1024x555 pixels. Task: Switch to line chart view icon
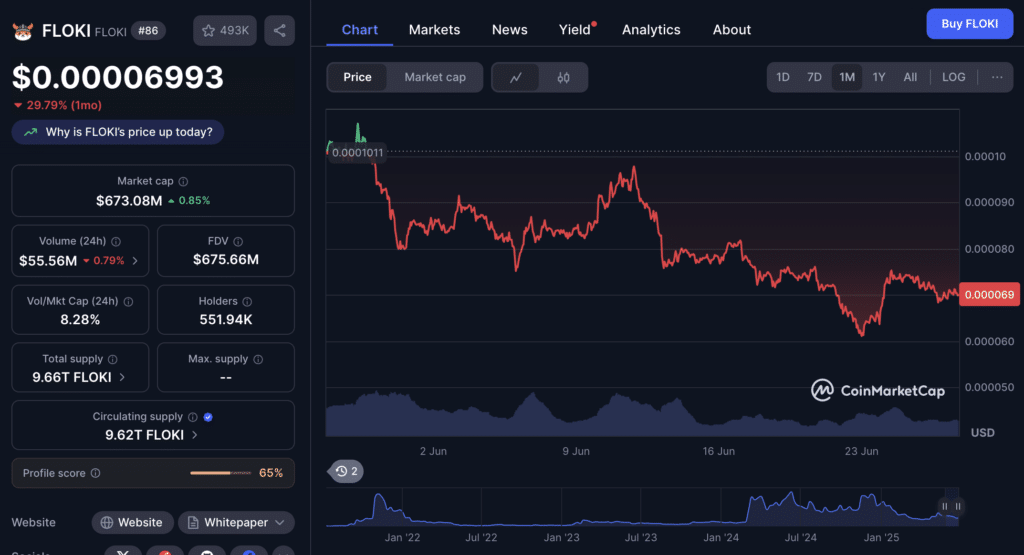pos(516,77)
